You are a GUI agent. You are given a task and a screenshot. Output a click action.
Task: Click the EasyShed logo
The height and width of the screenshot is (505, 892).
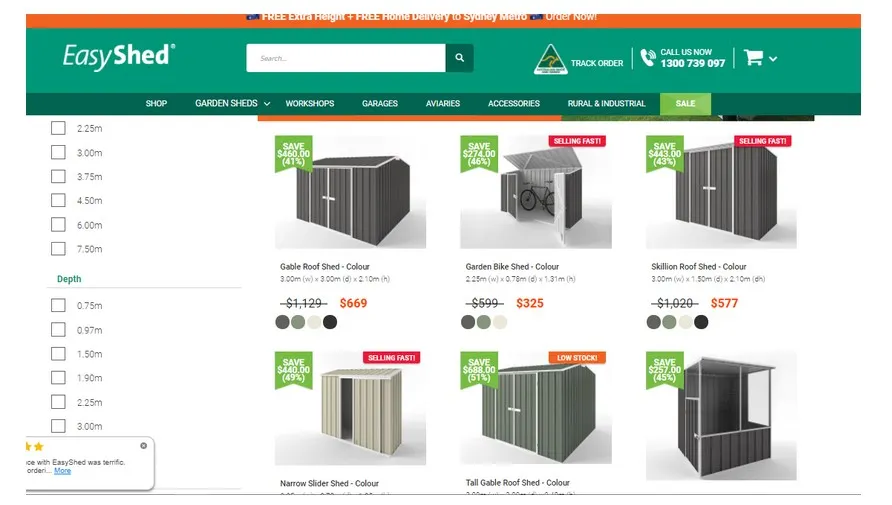click(119, 57)
